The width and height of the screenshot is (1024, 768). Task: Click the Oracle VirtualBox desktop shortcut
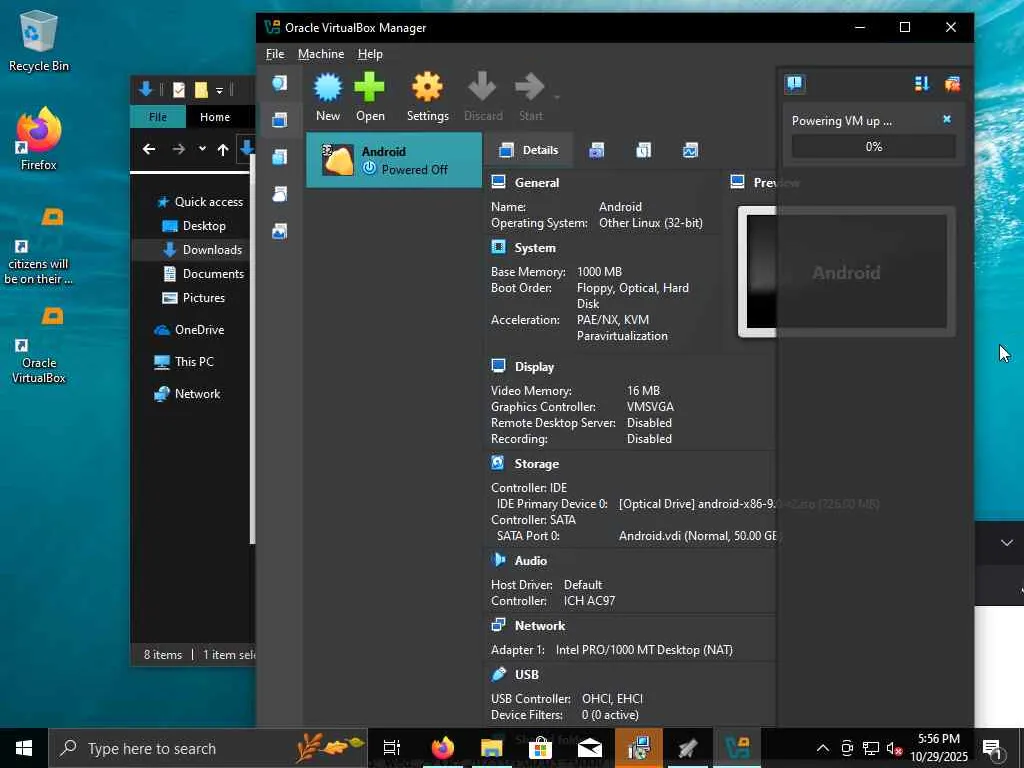(39, 346)
